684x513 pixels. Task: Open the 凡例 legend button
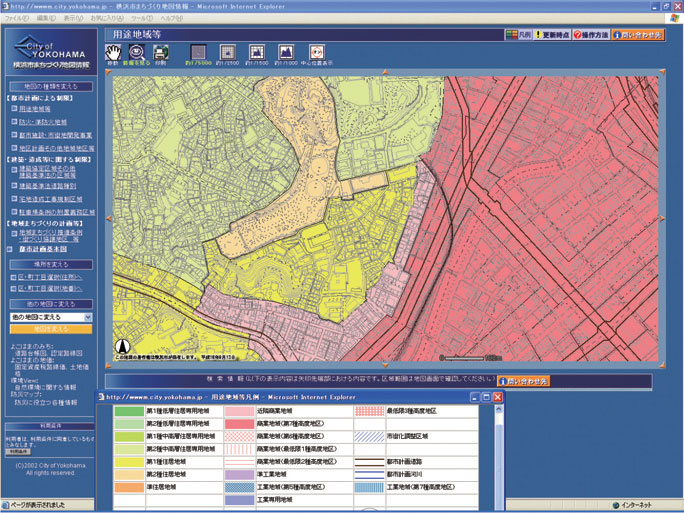pyautogui.click(x=517, y=34)
